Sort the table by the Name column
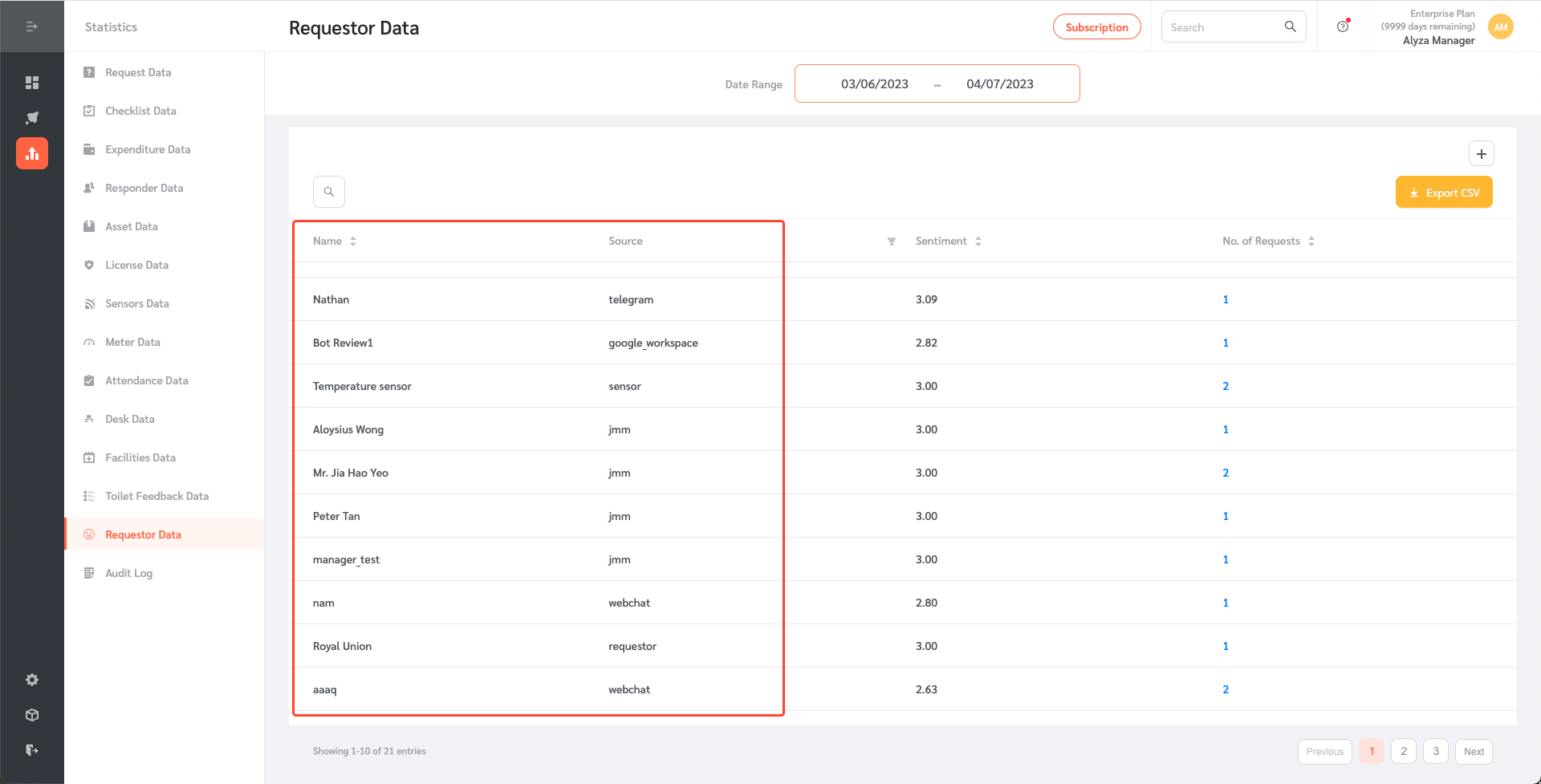 [355, 241]
